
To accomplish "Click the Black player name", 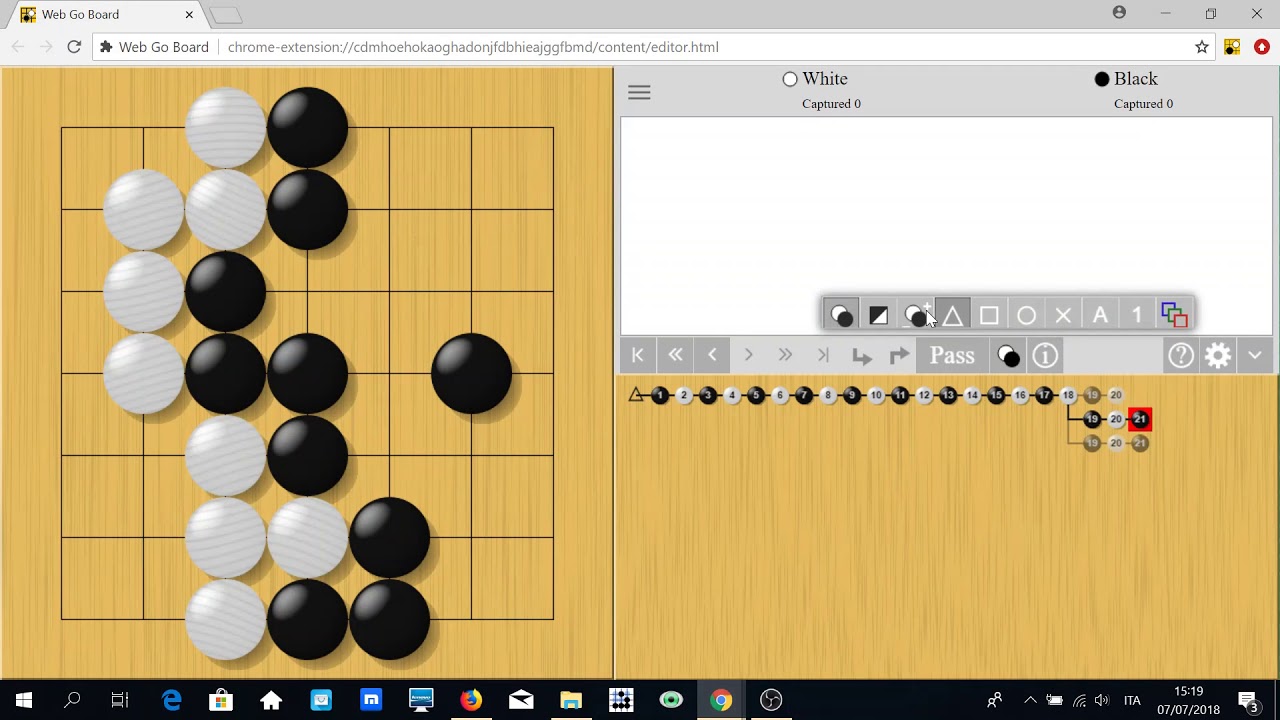I will click(x=1135, y=79).
